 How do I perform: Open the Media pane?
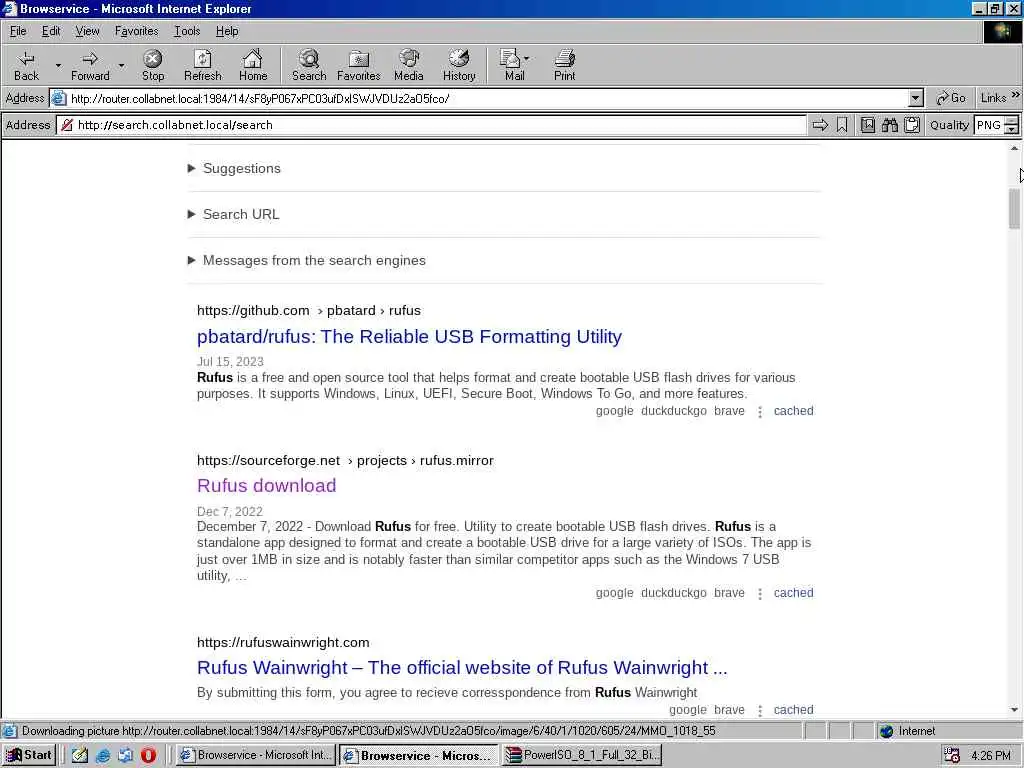[x=409, y=65]
